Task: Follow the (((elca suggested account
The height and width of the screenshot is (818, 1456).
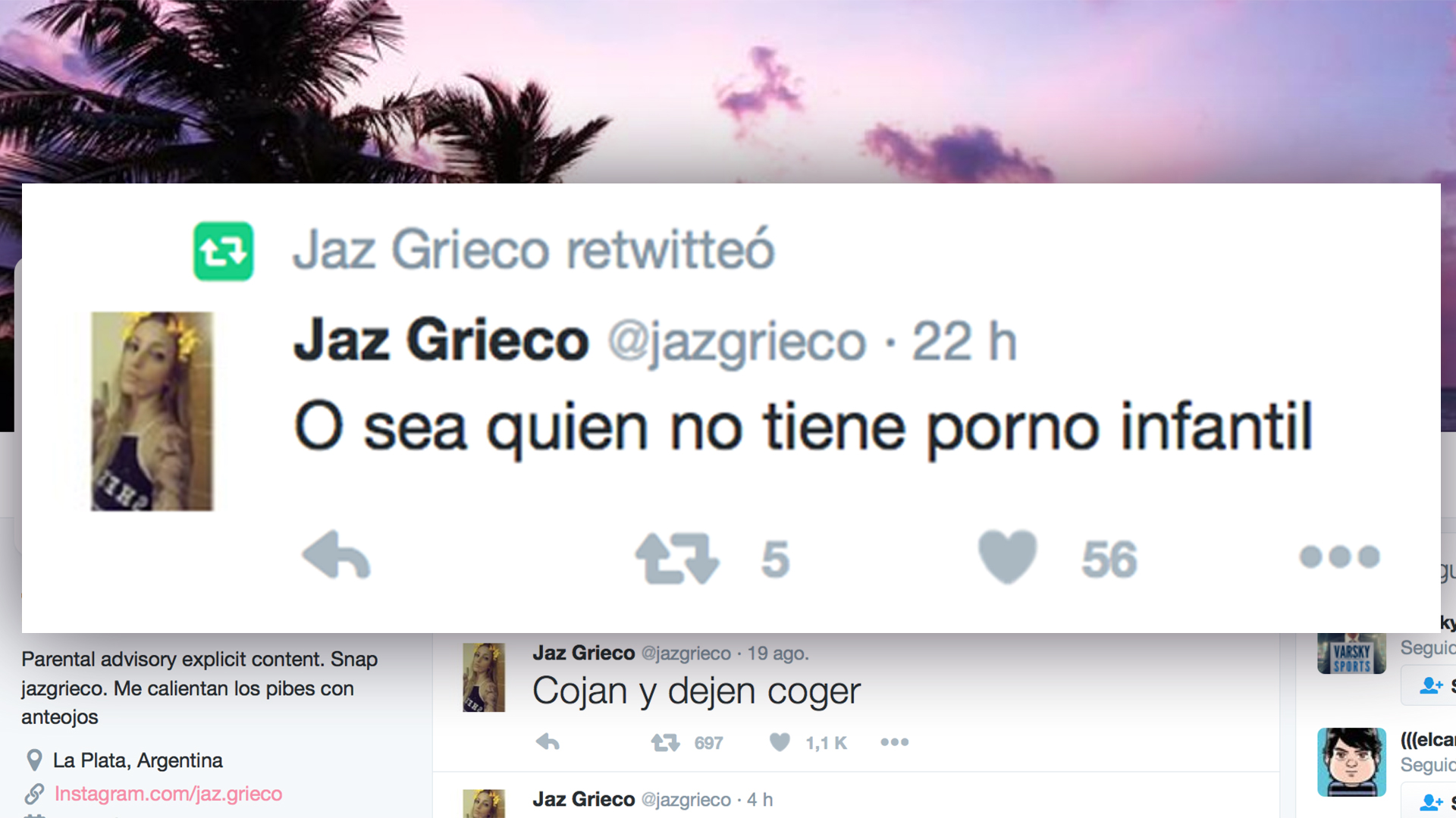Action: [1429, 801]
